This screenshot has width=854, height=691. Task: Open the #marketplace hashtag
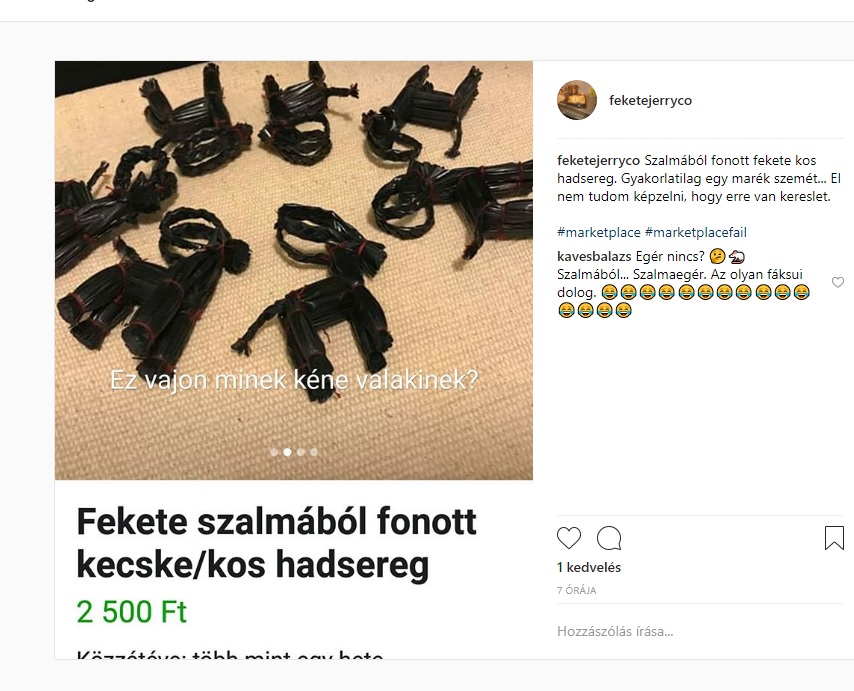click(x=599, y=233)
